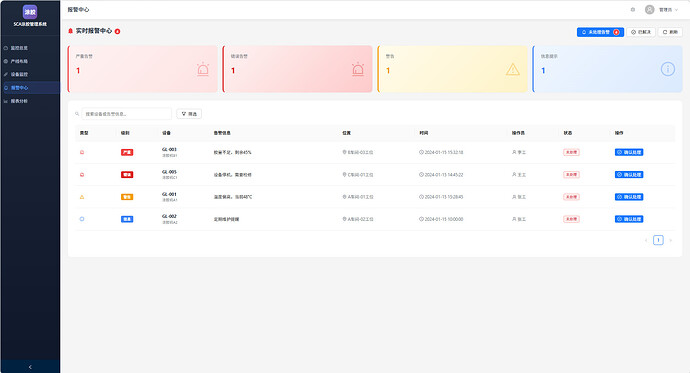Select device name "GL-003"

(x=169, y=150)
